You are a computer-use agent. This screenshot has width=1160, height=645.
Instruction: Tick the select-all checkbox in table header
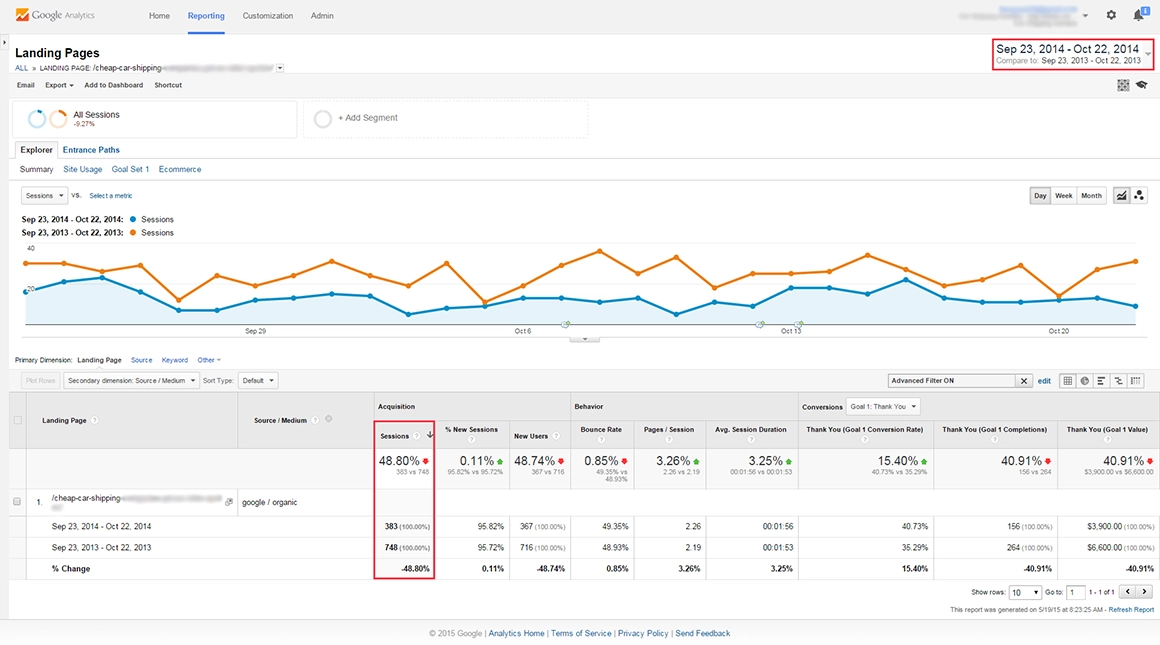[18, 420]
